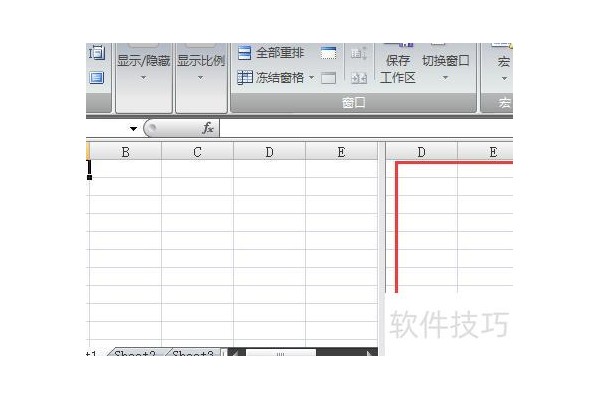Click the Split window icon
Screen dimensions: 600x400
[x=328, y=53]
